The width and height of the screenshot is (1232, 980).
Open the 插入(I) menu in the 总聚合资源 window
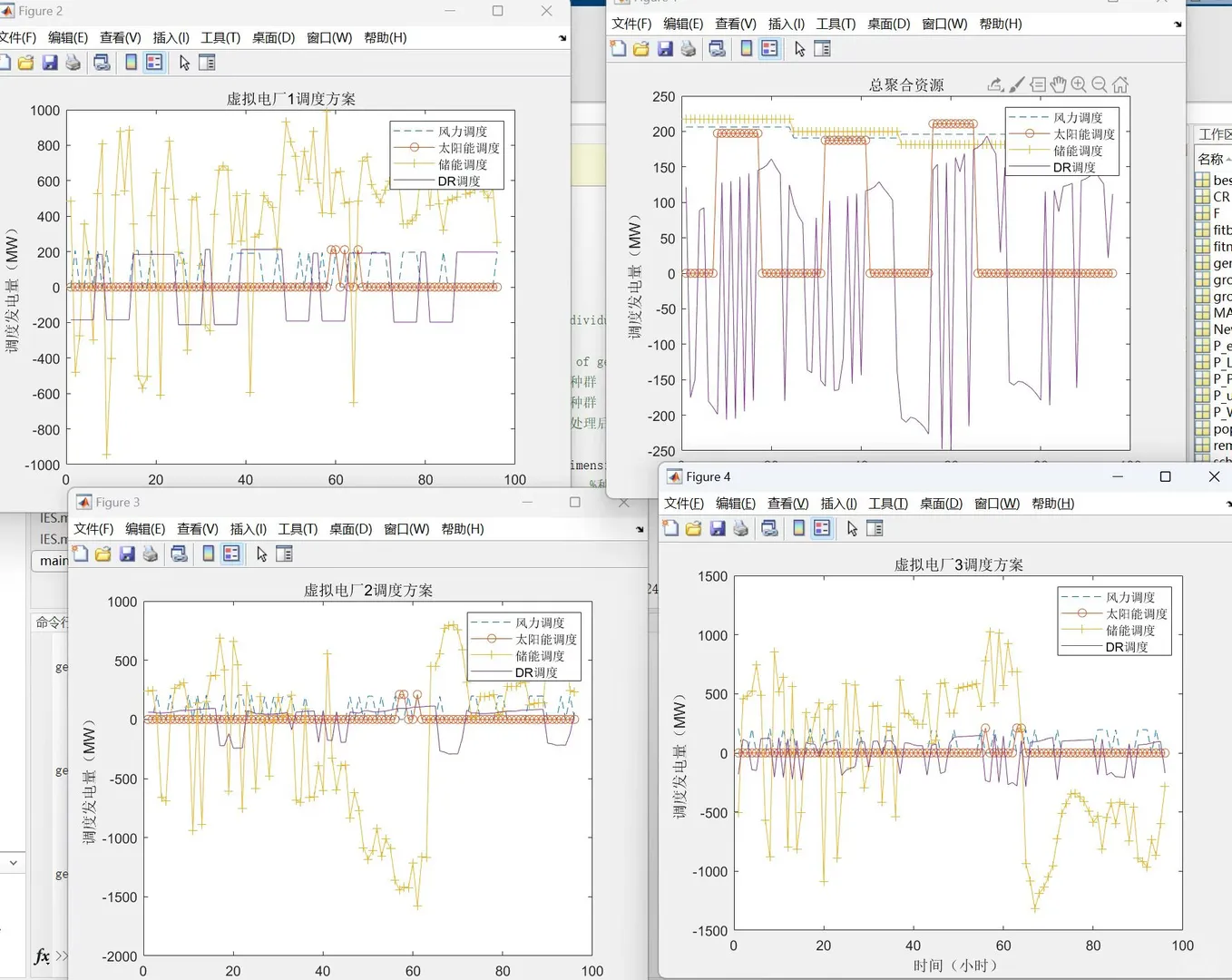[x=787, y=24]
